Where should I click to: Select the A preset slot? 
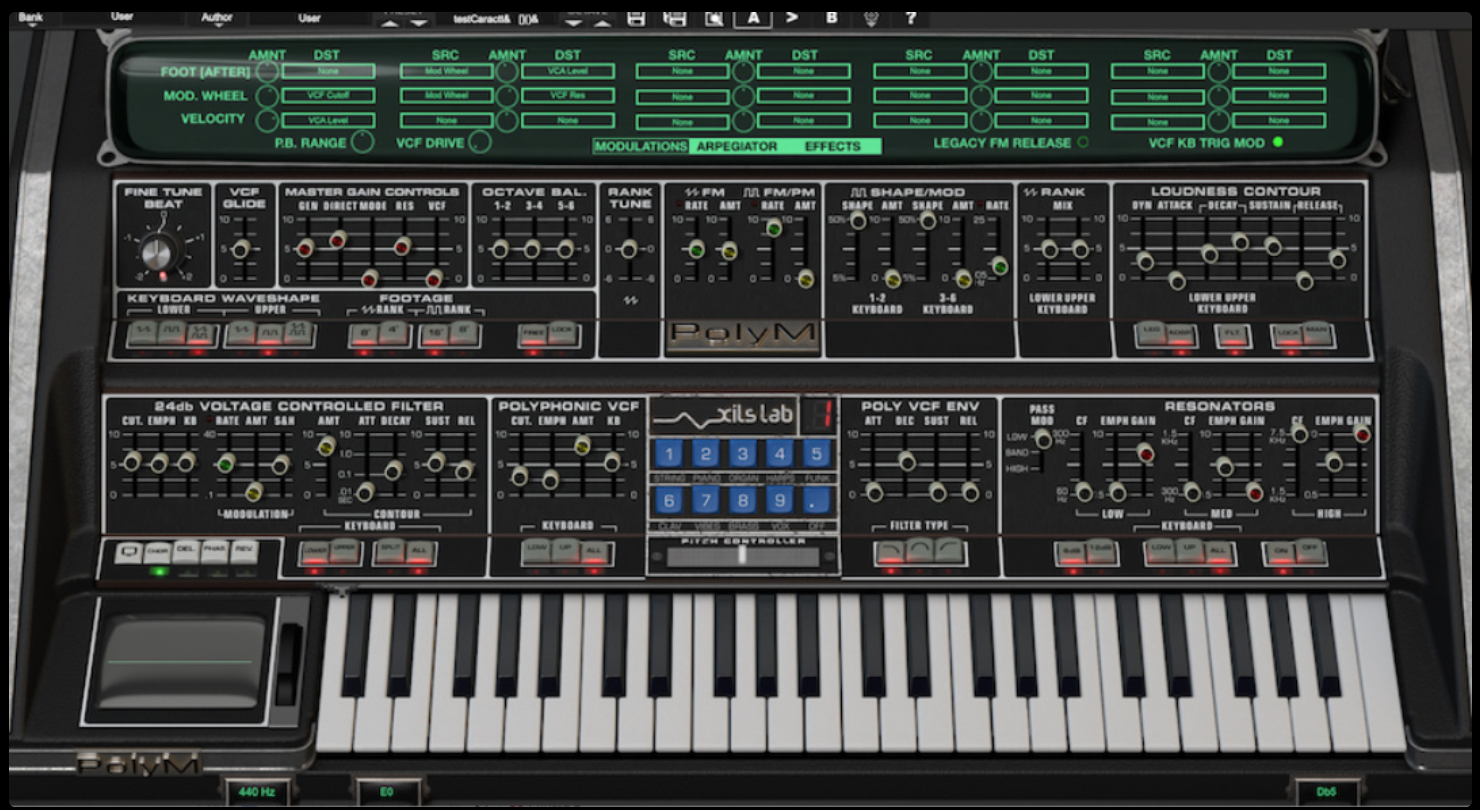pos(752,17)
